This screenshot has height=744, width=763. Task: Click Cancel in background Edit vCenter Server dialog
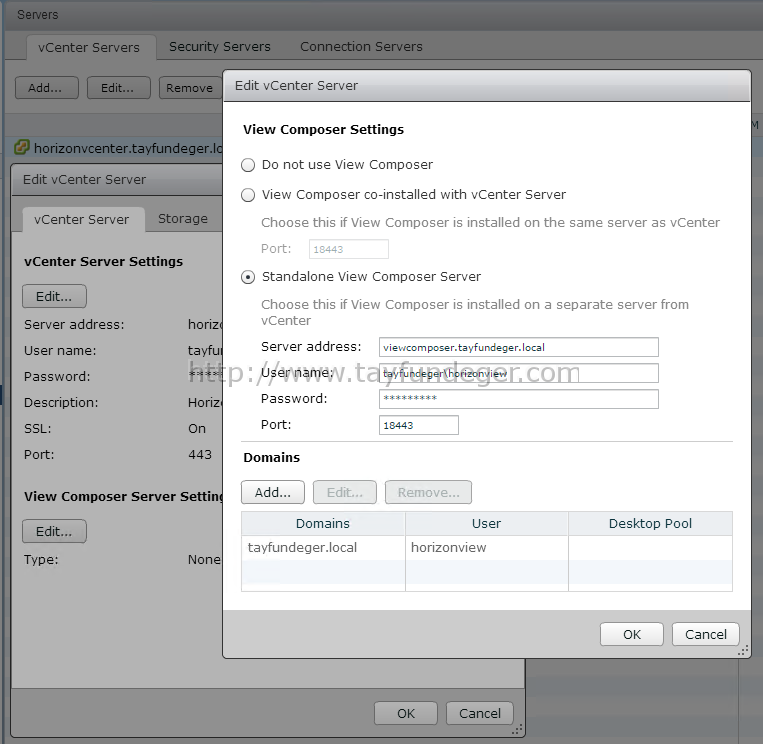[480, 713]
